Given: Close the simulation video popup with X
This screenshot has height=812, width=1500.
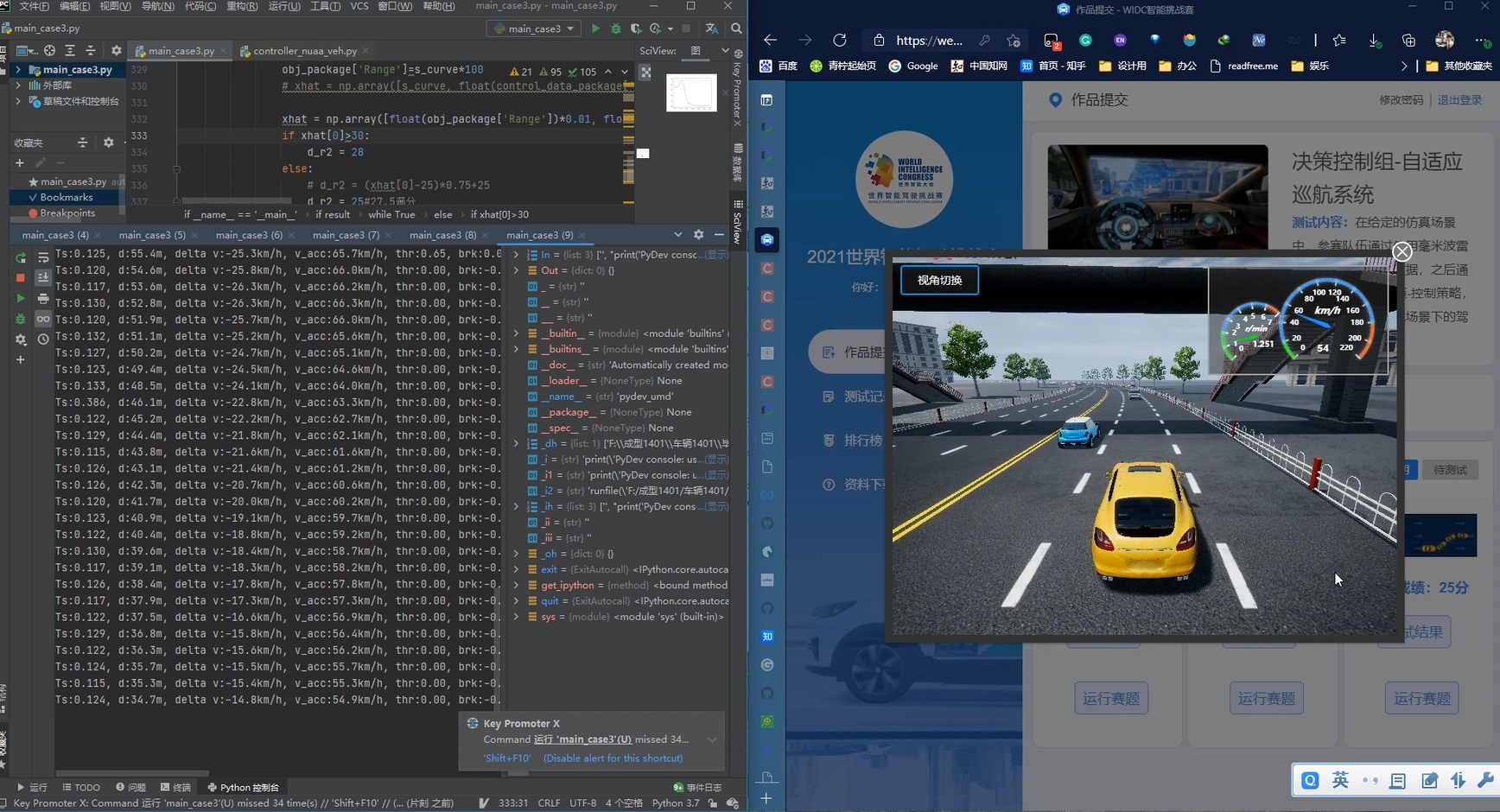Looking at the screenshot, I should coord(1401,251).
